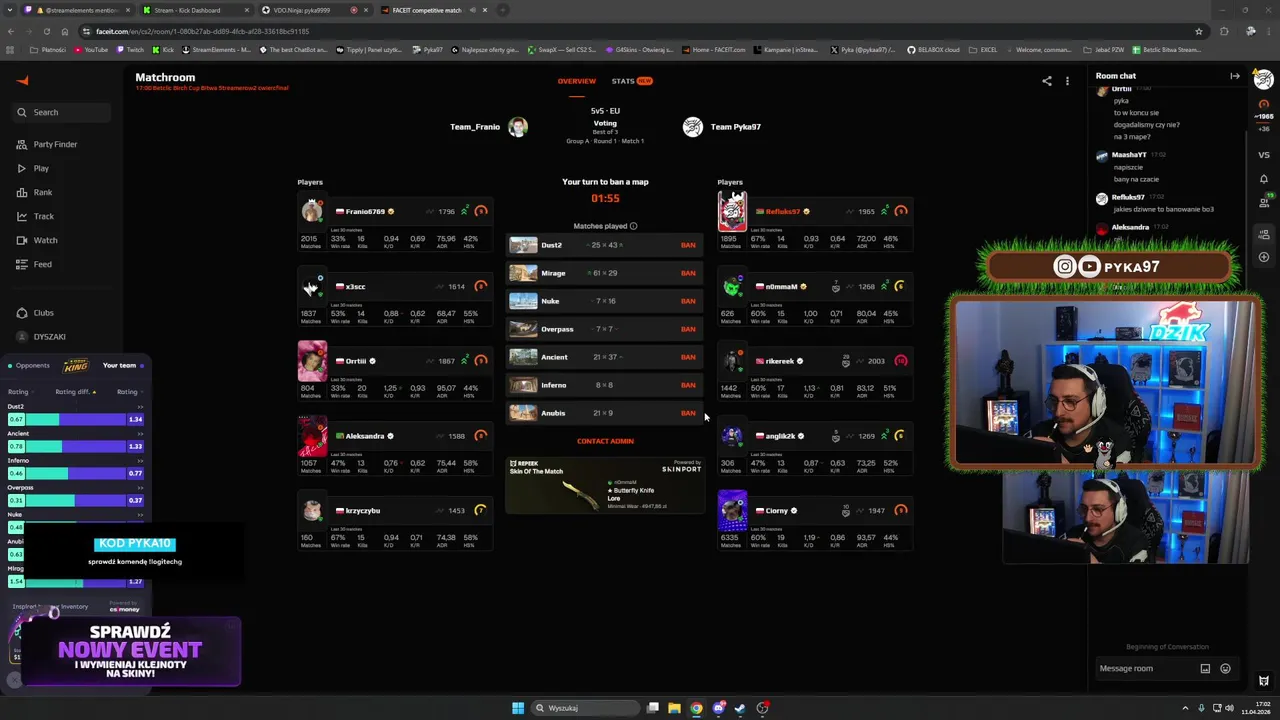The image size is (1280, 720).
Task: Open Chrome from the taskbar
Action: 696,708
